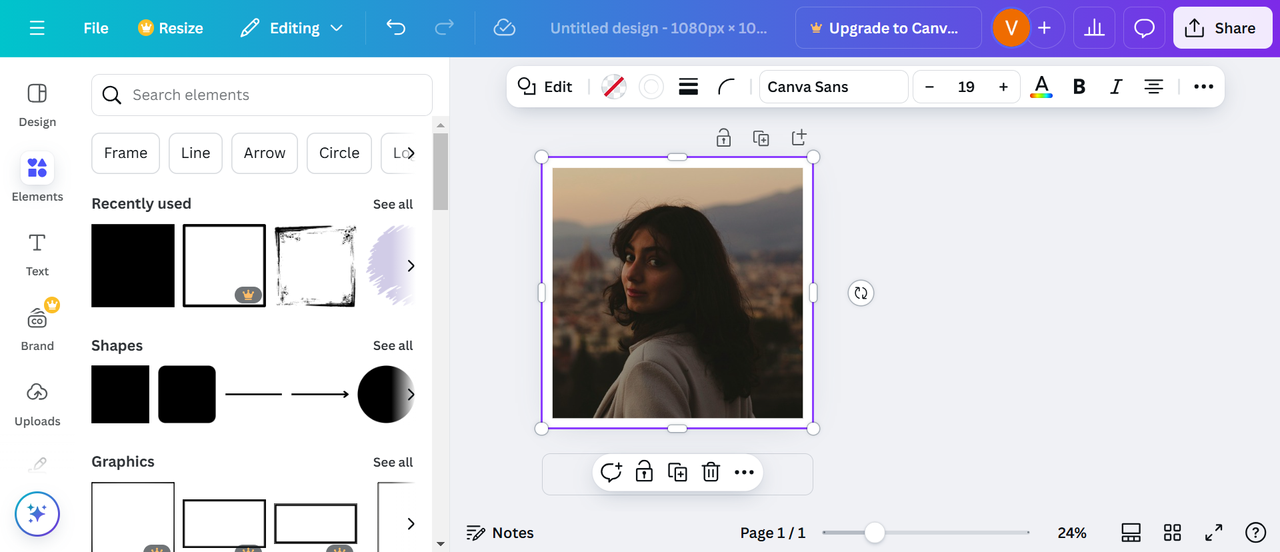
Task: Undo the last action
Action: tap(396, 28)
